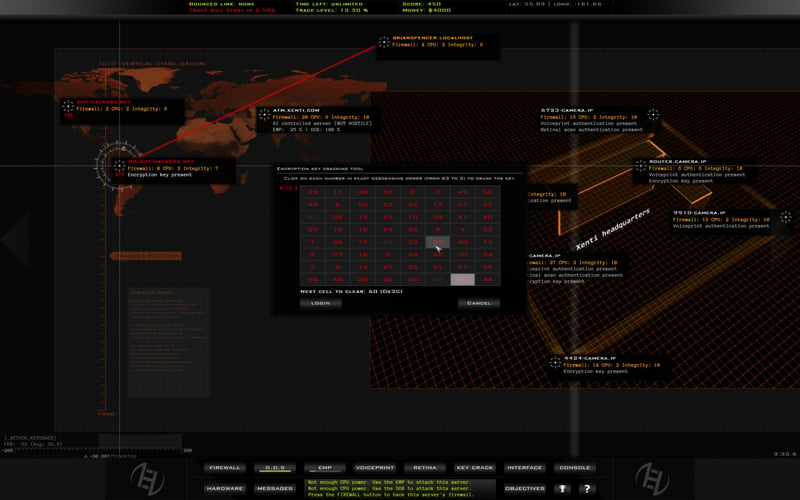The height and width of the screenshot is (500, 800).
Task: Click cell 17 in the key grid
Action: pos(363,242)
